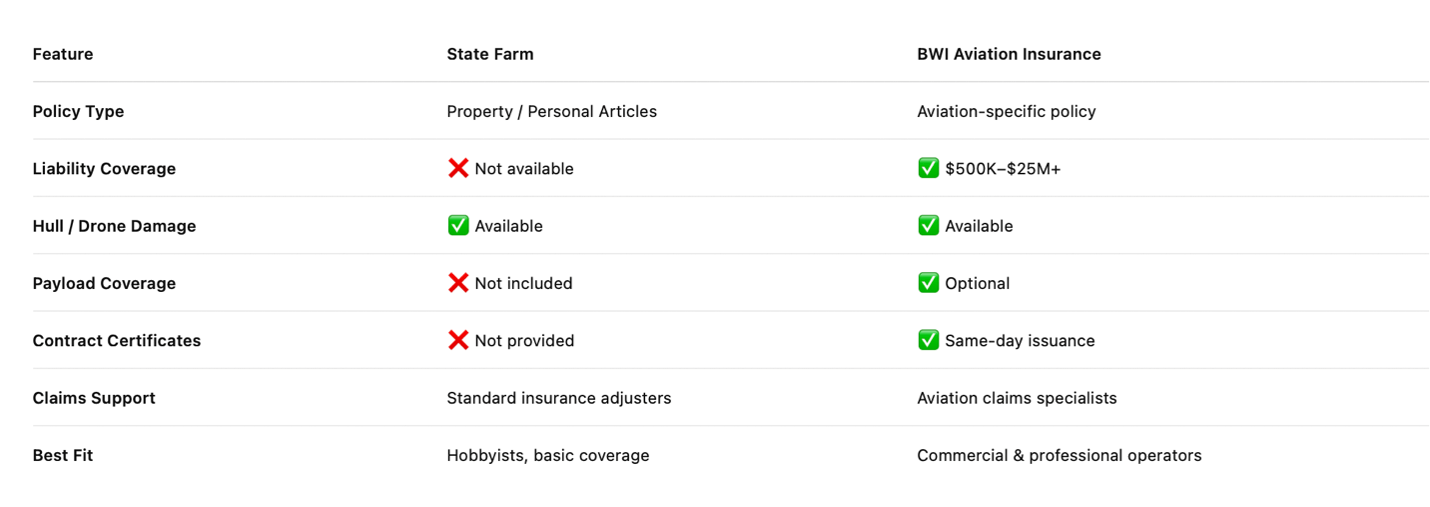Click the red X beside Not provided
The width and height of the screenshot is (1430, 507).
[458, 340]
